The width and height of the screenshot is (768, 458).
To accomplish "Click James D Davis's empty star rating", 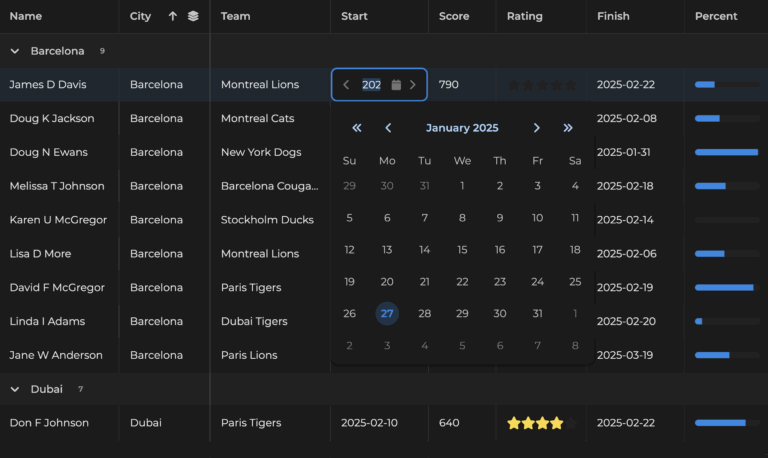I will pyautogui.click(x=541, y=85).
